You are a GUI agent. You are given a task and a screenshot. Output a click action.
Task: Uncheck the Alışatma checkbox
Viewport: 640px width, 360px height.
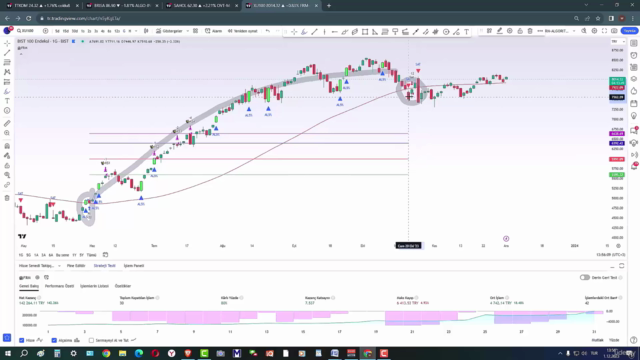point(54,340)
